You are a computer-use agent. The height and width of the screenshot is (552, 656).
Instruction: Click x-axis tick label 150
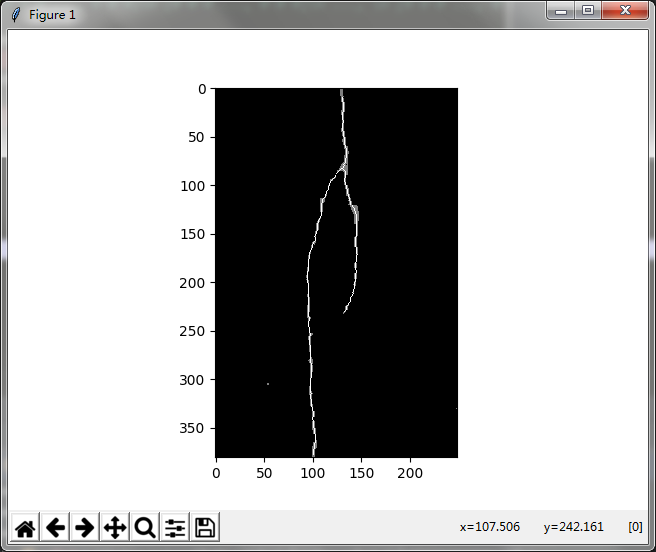click(x=361, y=473)
